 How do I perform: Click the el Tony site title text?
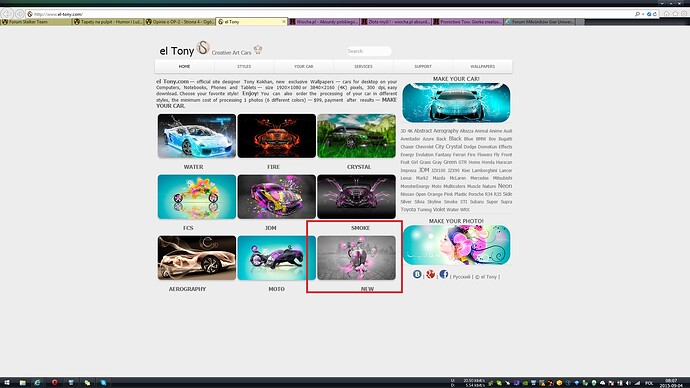(176, 51)
